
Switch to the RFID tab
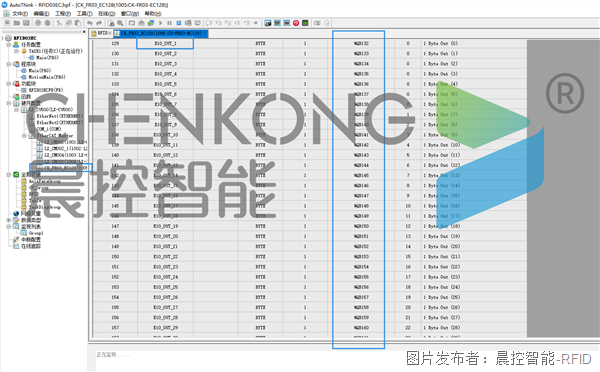click(x=100, y=33)
